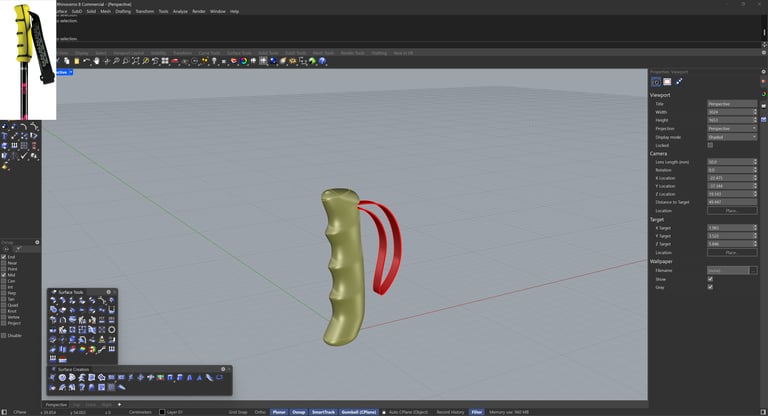The height and width of the screenshot is (416, 768).
Task: Click the Filter button in status bar
Action: pos(477,412)
